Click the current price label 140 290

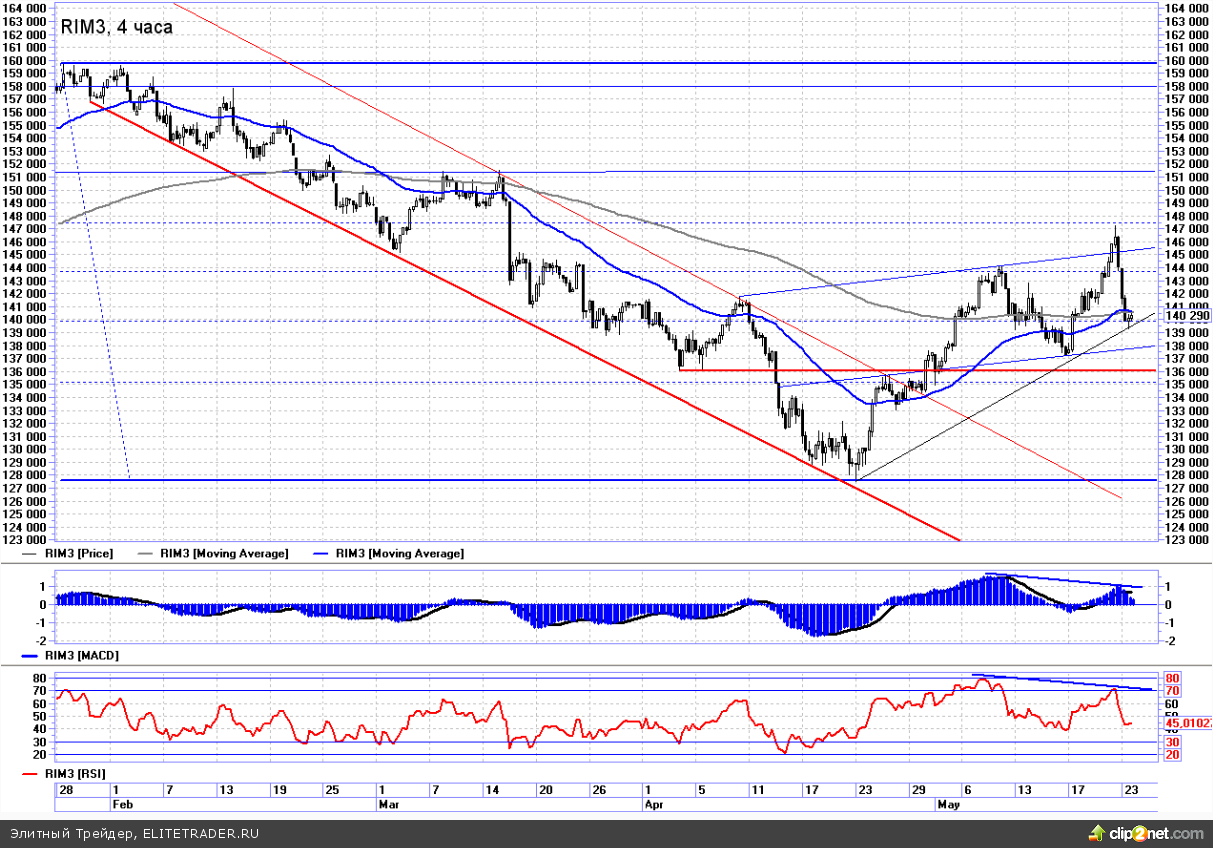pyautogui.click(x=1186, y=316)
